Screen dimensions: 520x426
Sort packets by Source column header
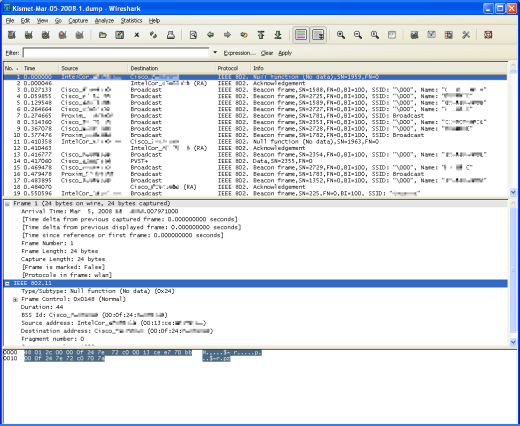click(93, 68)
